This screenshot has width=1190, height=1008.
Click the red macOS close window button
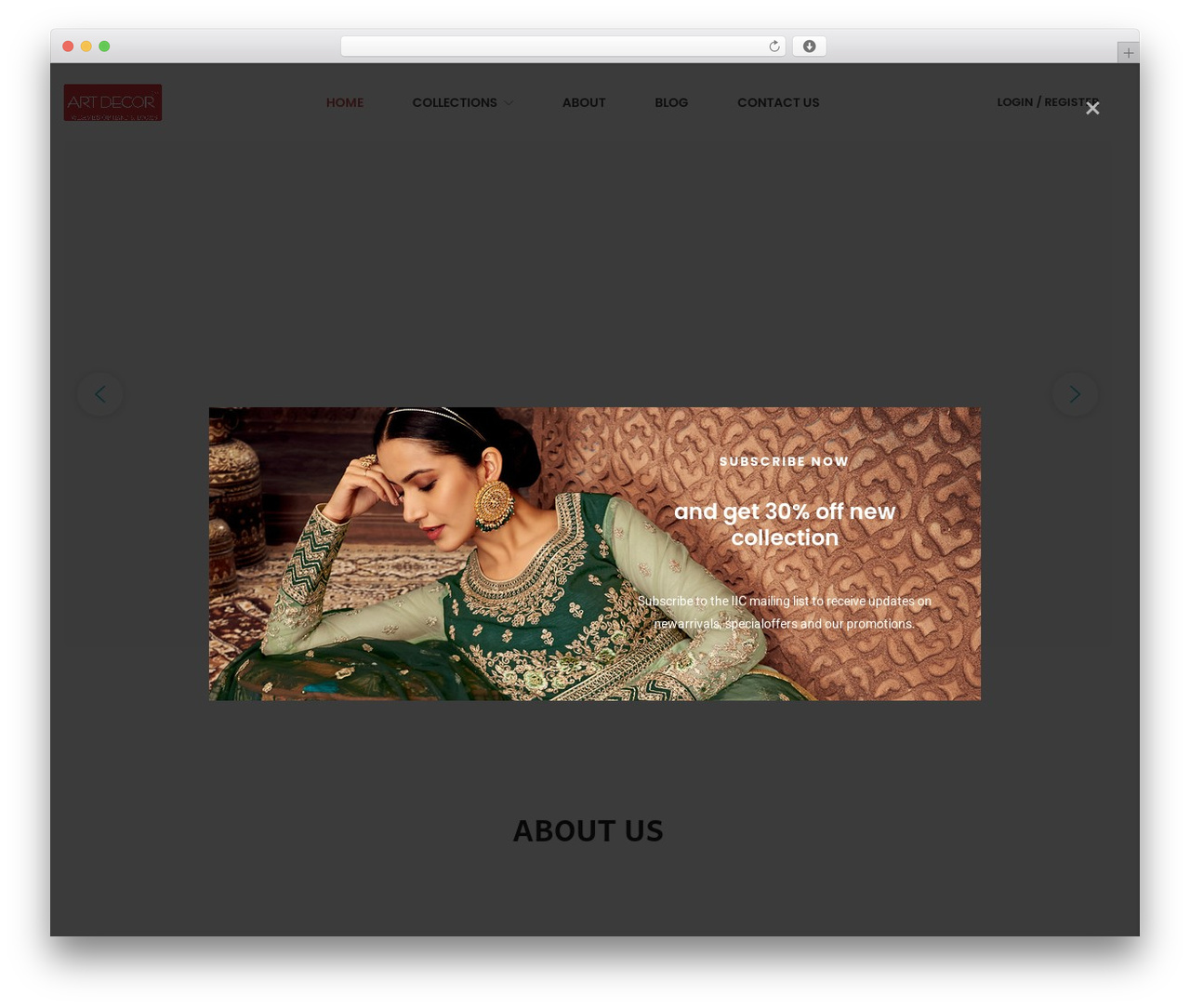click(x=68, y=46)
